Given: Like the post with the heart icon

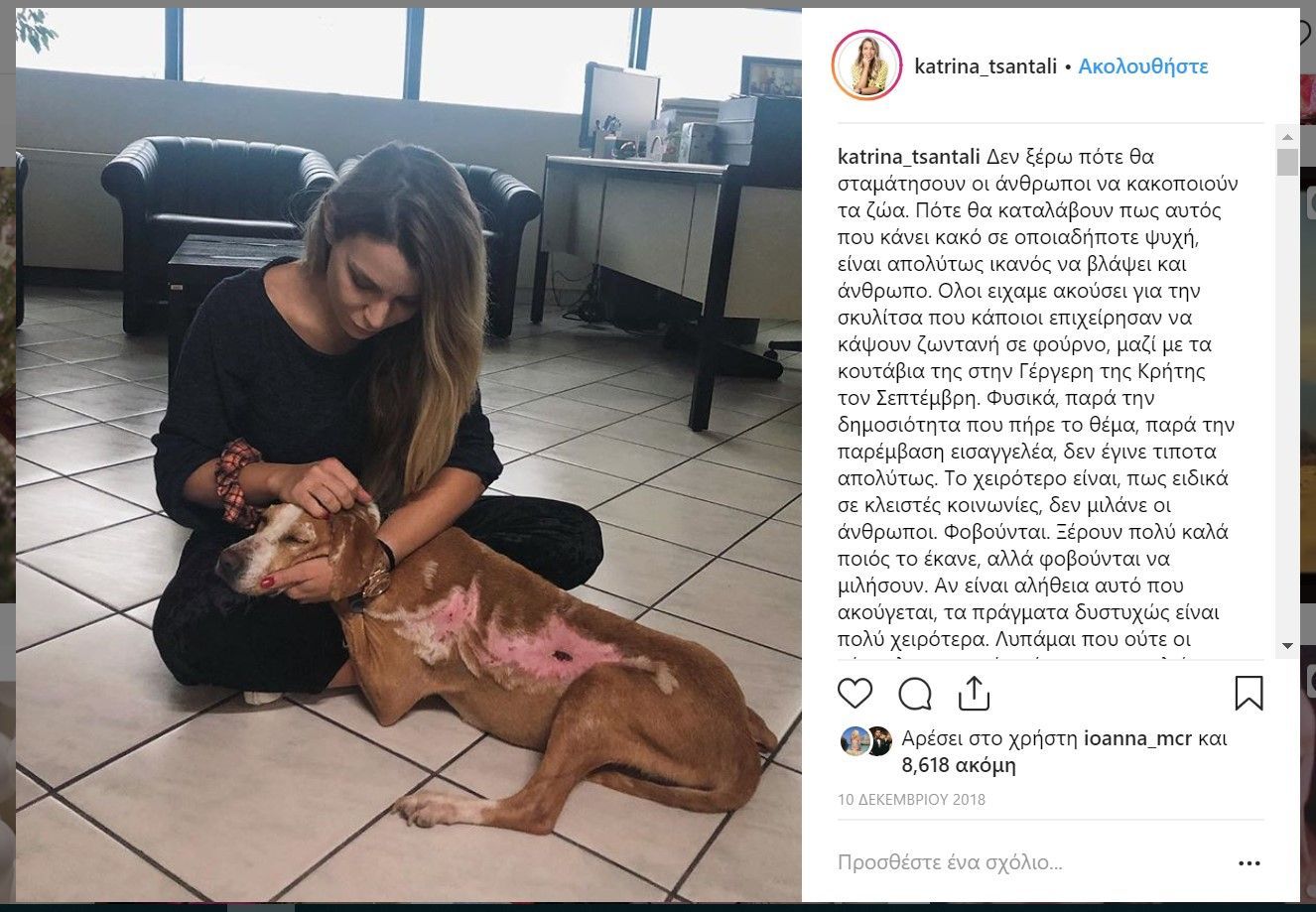Looking at the screenshot, I should [x=855, y=693].
